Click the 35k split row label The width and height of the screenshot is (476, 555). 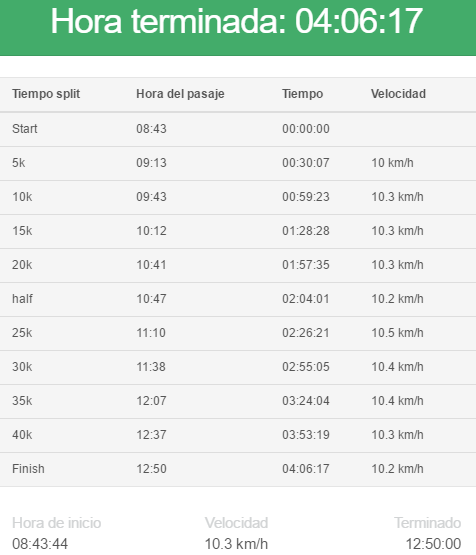pyautogui.click(x=22, y=401)
